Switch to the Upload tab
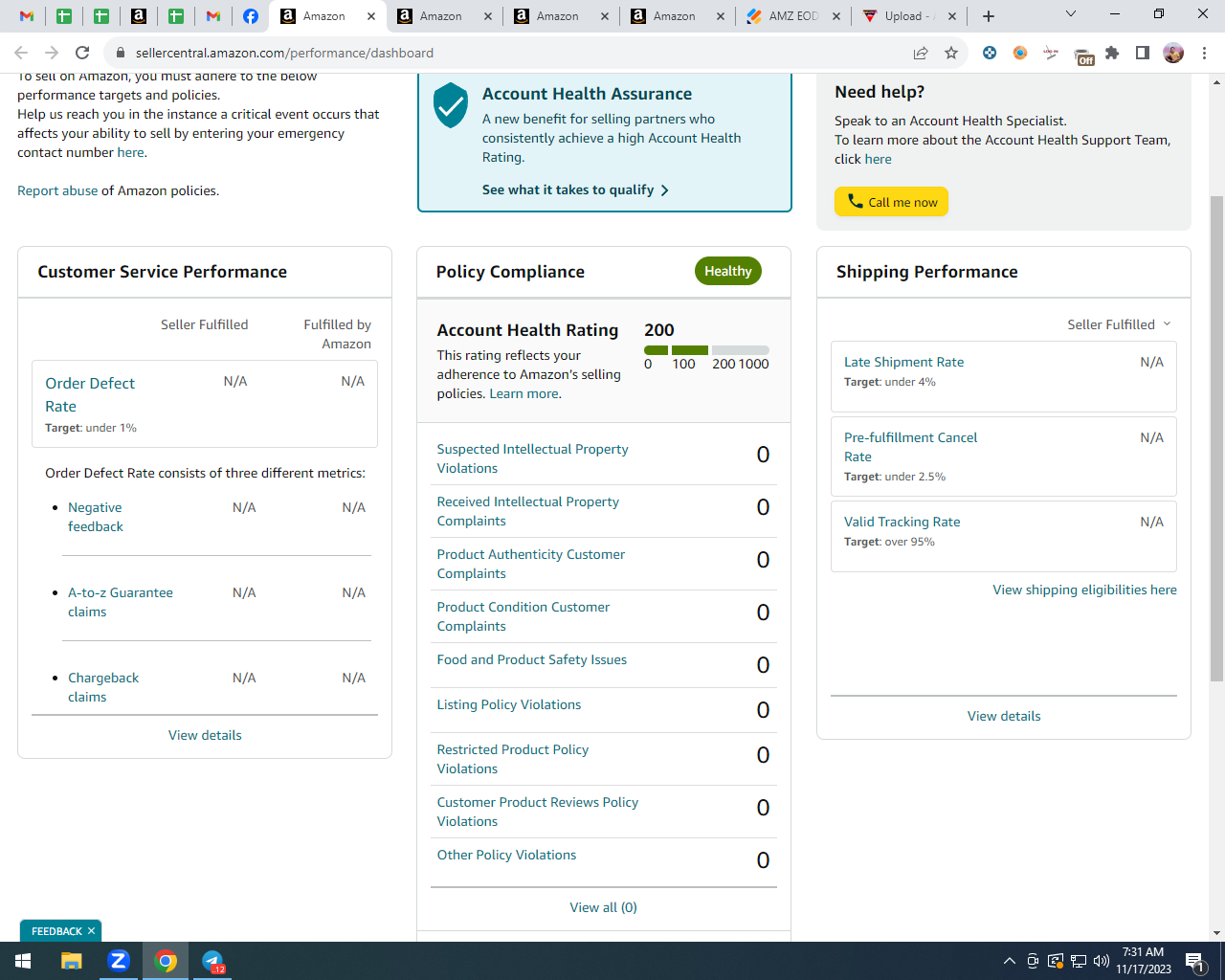 click(x=909, y=16)
